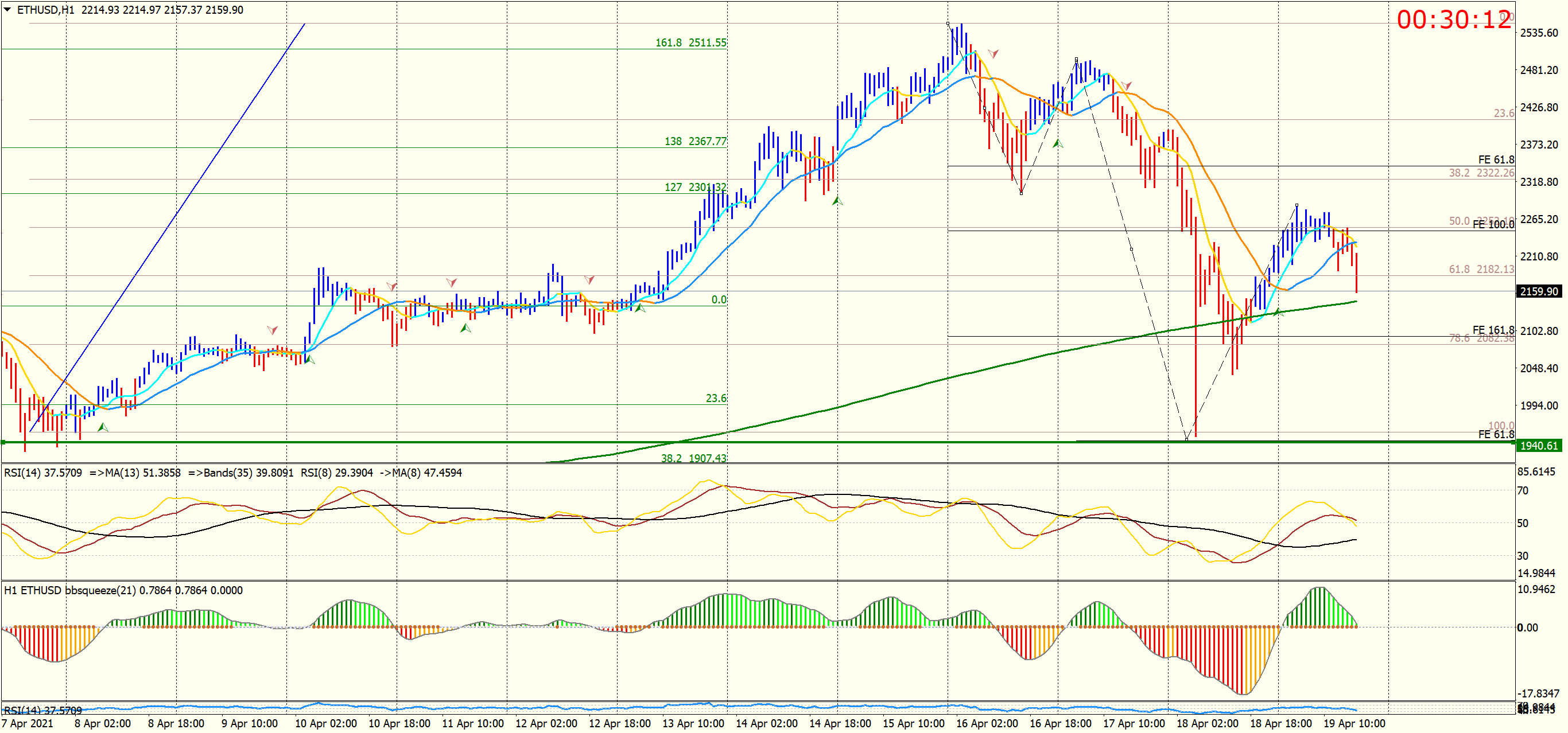Click the 2159.90 current price tag
The image size is (1568, 733).
pos(1538,291)
